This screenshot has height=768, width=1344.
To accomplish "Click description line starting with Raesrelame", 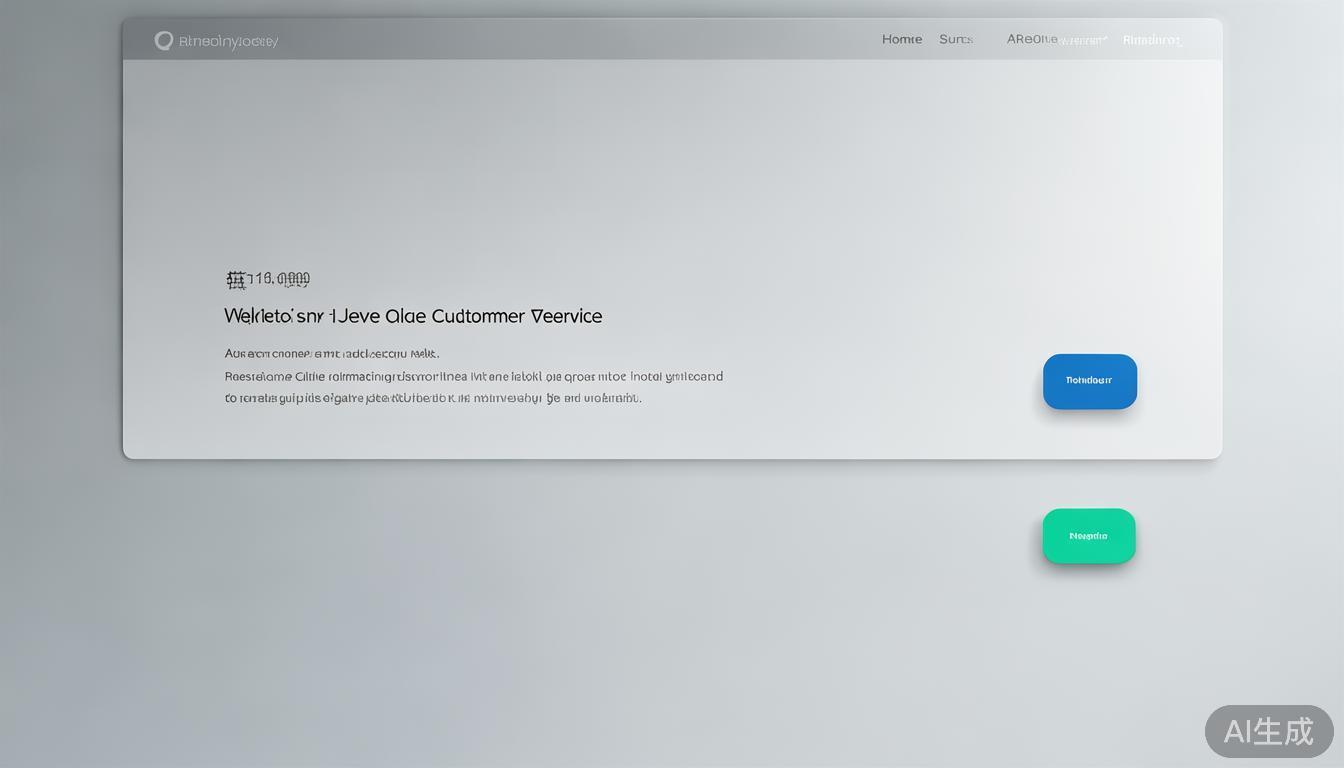I will 473,377.
